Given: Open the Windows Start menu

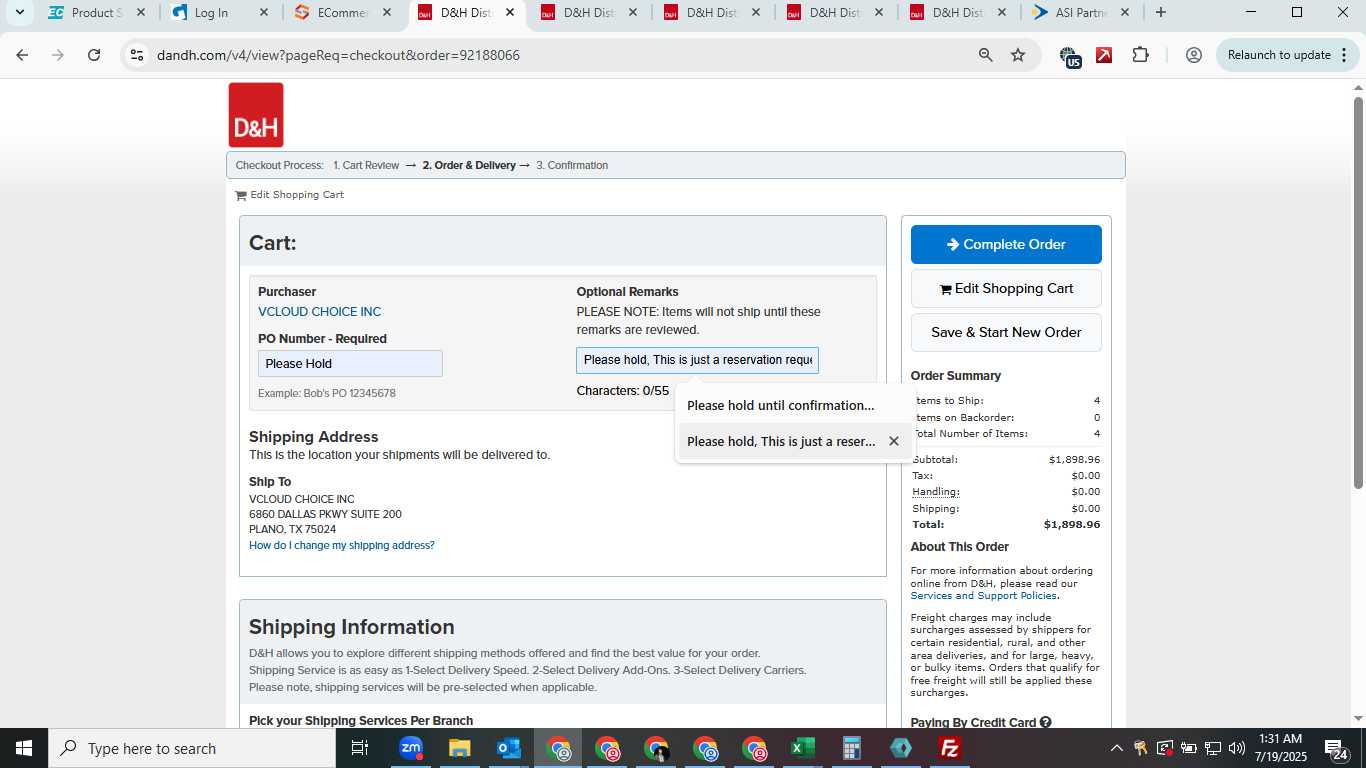Looking at the screenshot, I should click(24, 748).
